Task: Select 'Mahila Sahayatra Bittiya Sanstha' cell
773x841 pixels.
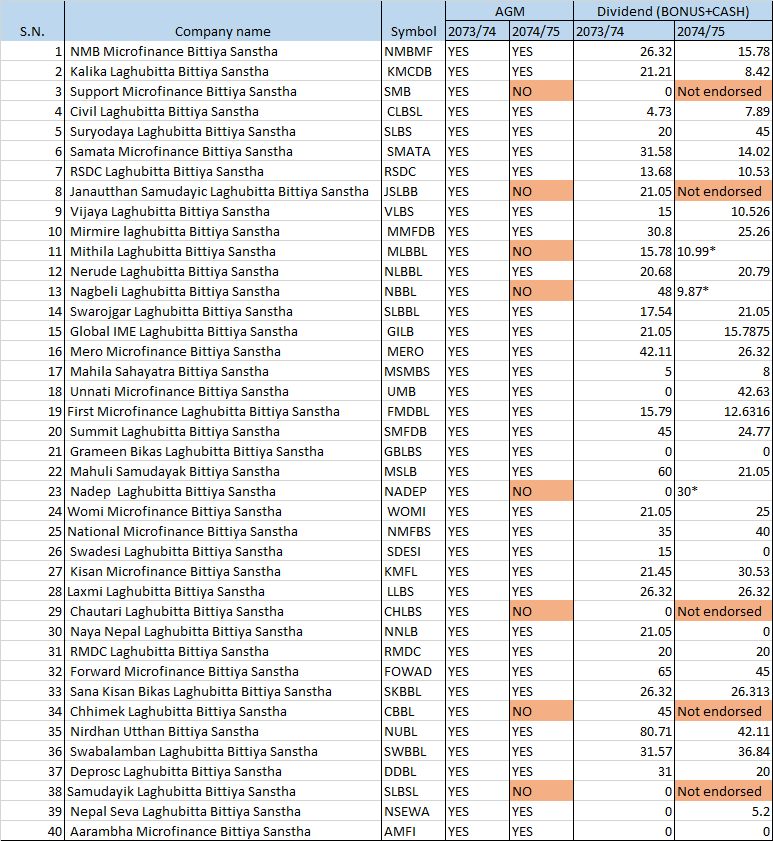Action: tap(223, 372)
